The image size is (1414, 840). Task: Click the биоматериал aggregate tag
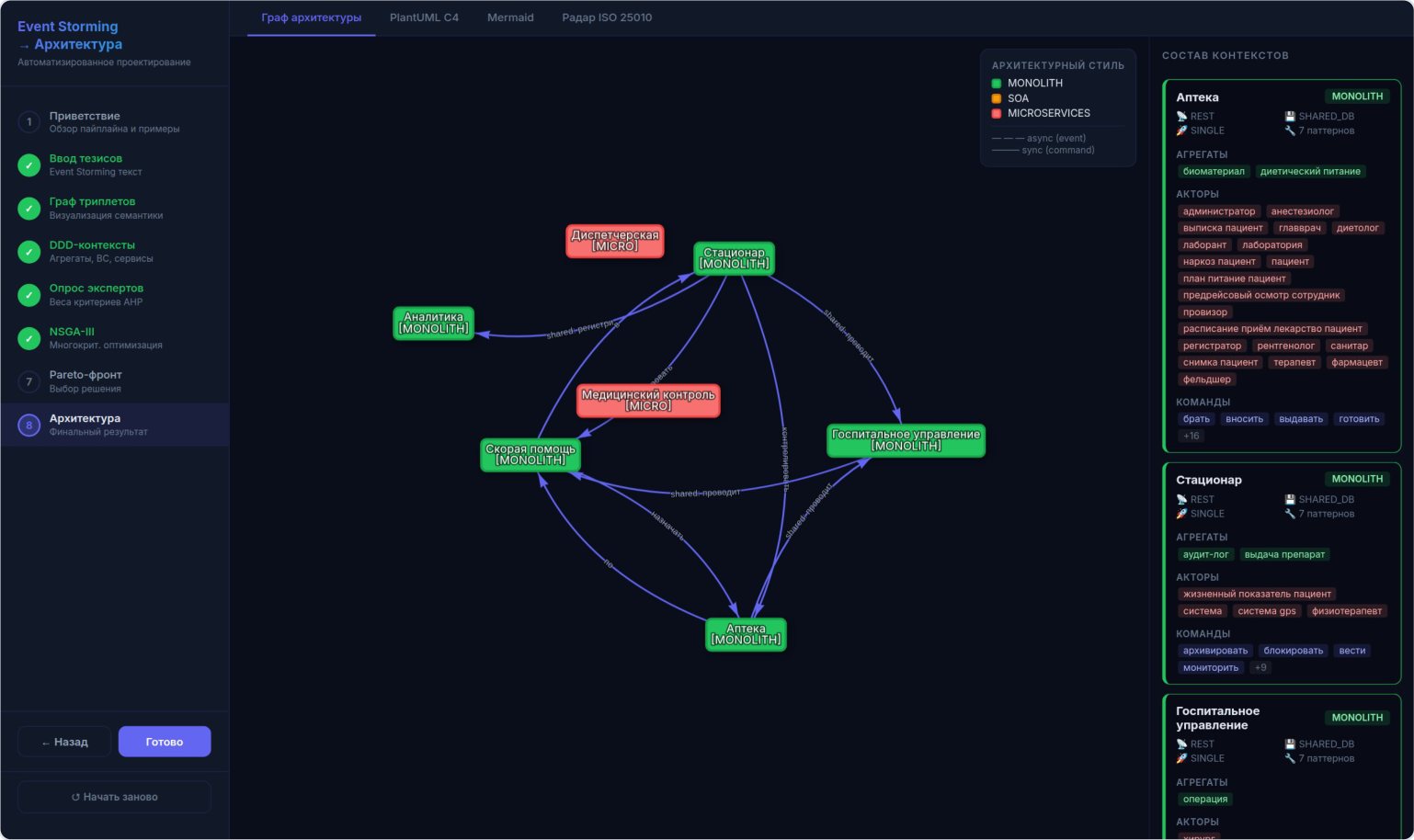(x=1214, y=171)
